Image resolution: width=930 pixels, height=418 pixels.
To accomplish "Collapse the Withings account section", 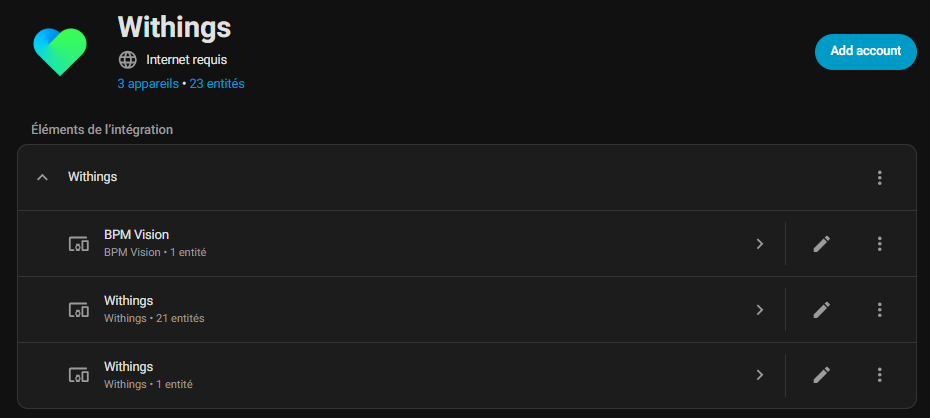I will (x=42, y=177).
